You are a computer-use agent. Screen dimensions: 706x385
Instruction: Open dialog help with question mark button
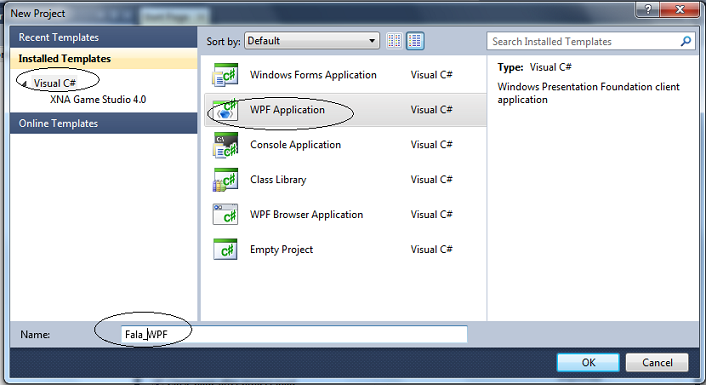(x=648, y=9)
